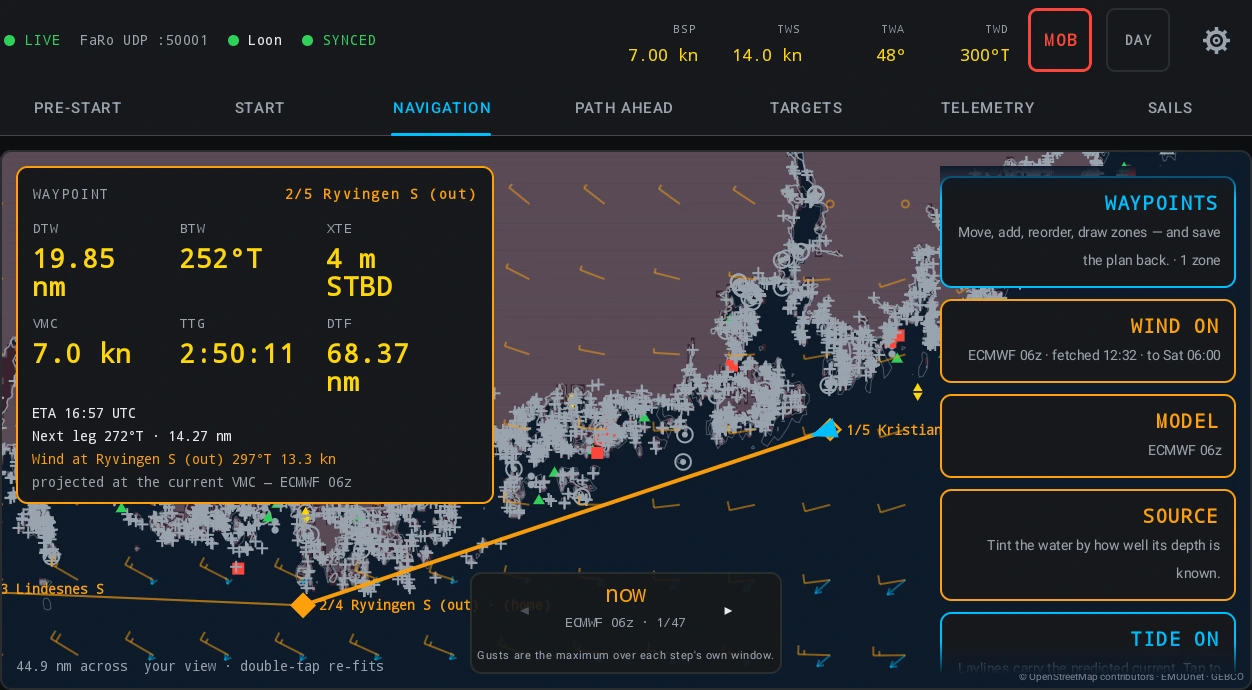Image resolution: width=1252 pixels, height=690 pixels.
Task: Click the yellow cardinal buoy near Kristiansand
Action: (917, 391)
